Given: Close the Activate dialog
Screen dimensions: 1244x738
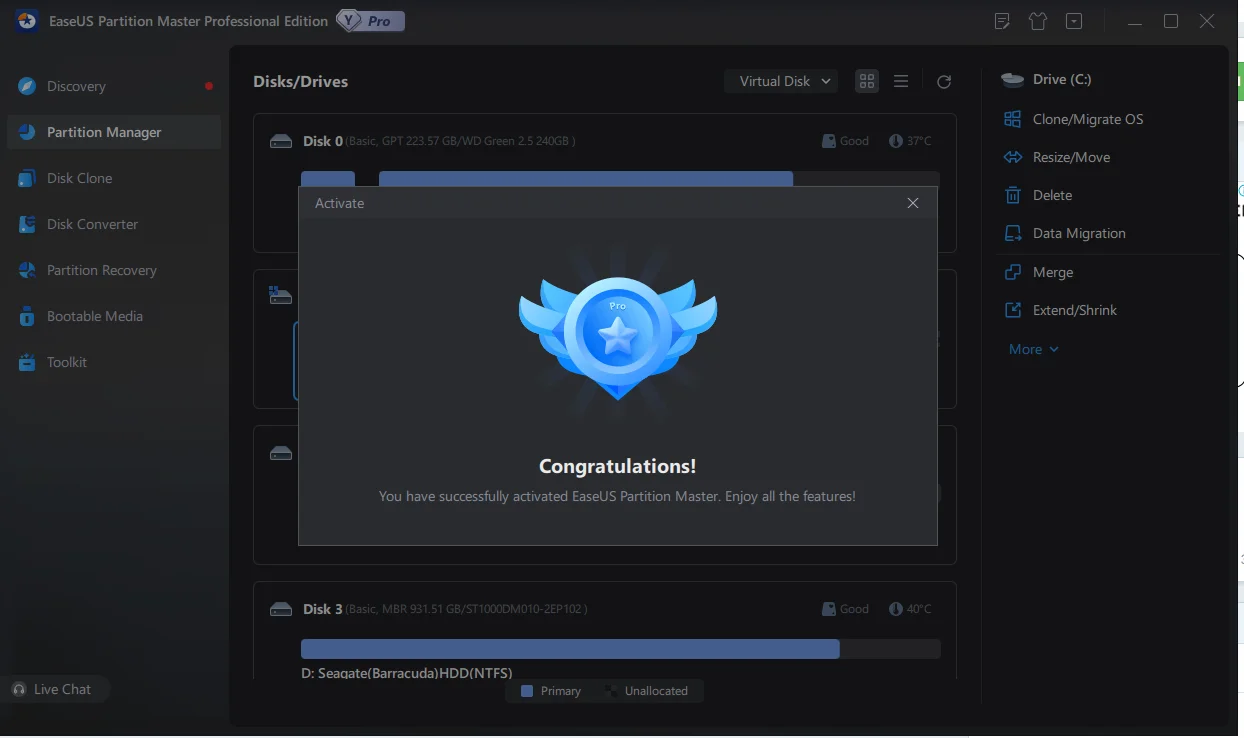Looking at the screenshot, I should (913, 203).
